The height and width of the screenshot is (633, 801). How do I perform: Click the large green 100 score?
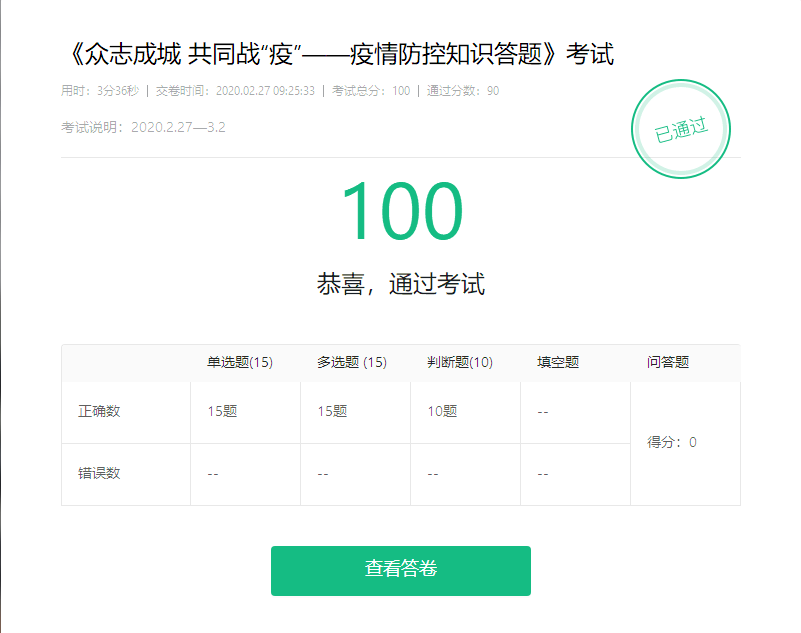(x=401, y=212)
